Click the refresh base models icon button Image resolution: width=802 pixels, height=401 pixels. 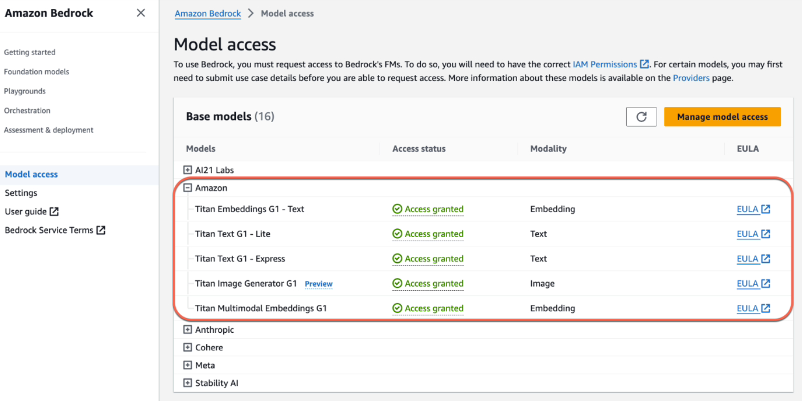coord(641,117)
